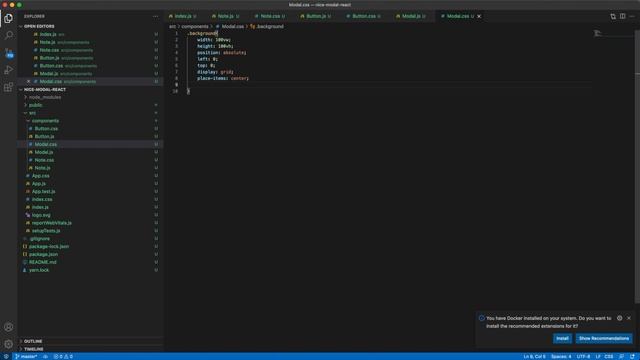Open errors and warnings count in the status bar

[63, 356]
